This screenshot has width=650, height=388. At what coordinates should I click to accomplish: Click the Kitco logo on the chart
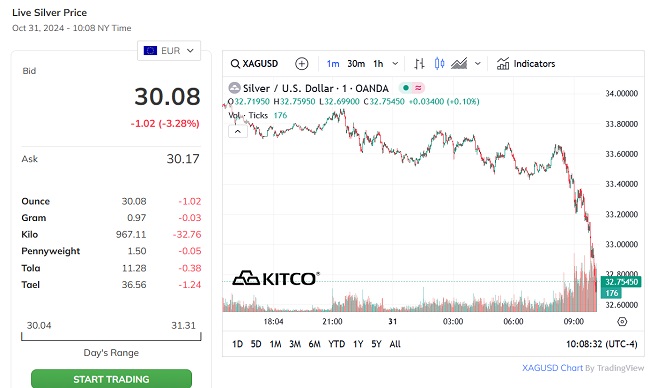276,278
